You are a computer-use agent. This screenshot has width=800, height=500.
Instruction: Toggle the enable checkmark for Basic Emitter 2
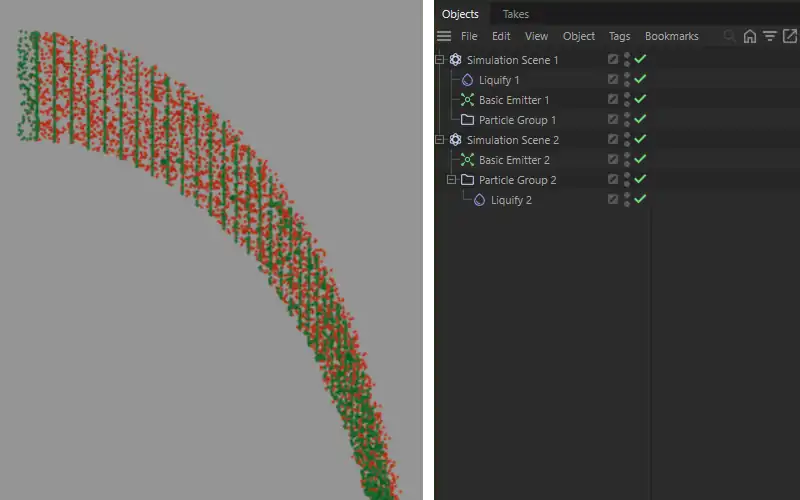[x=640, y=160]
